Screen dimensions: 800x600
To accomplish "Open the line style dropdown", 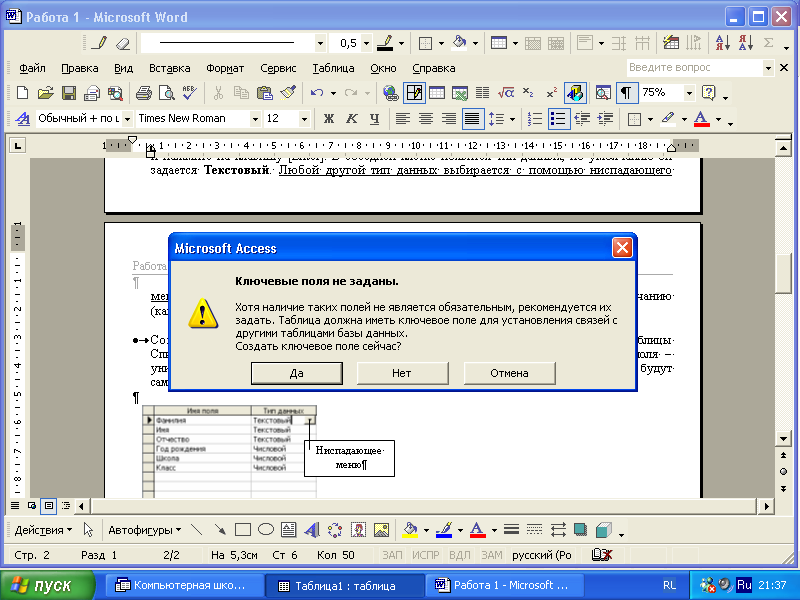I will (320, 43).
